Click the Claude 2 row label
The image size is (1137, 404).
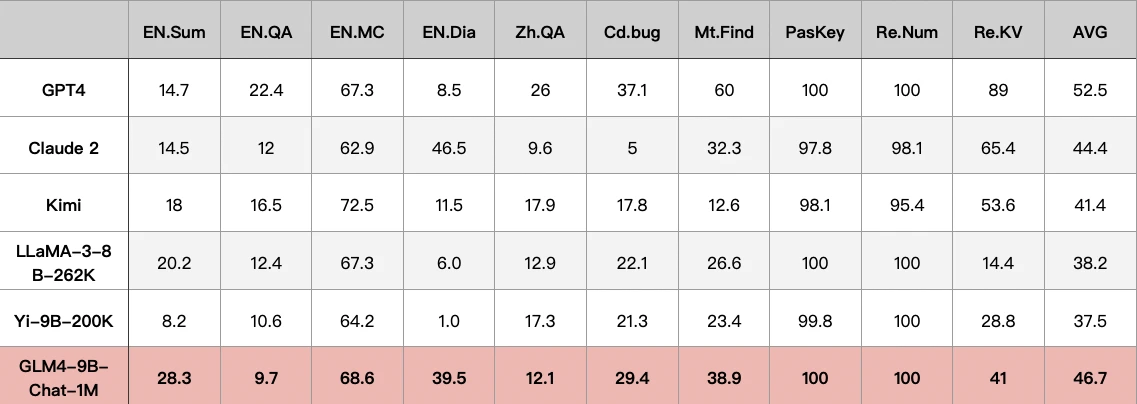point(64,148)
